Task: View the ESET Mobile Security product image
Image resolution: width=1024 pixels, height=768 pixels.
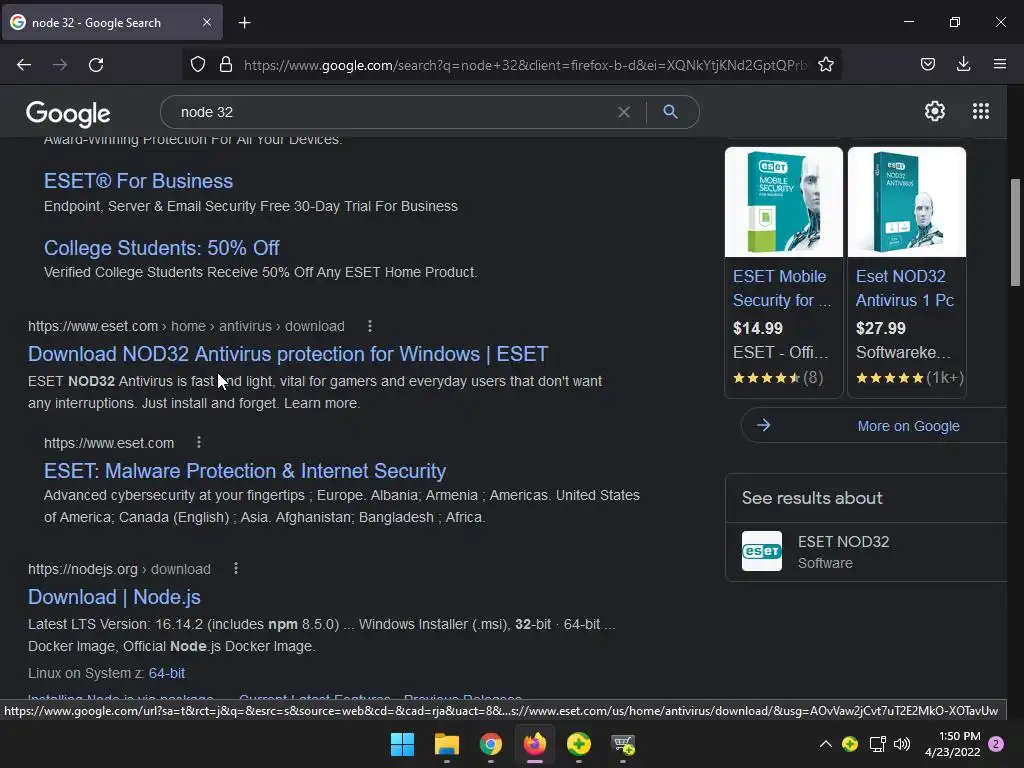Action: [x=784, y=202]
